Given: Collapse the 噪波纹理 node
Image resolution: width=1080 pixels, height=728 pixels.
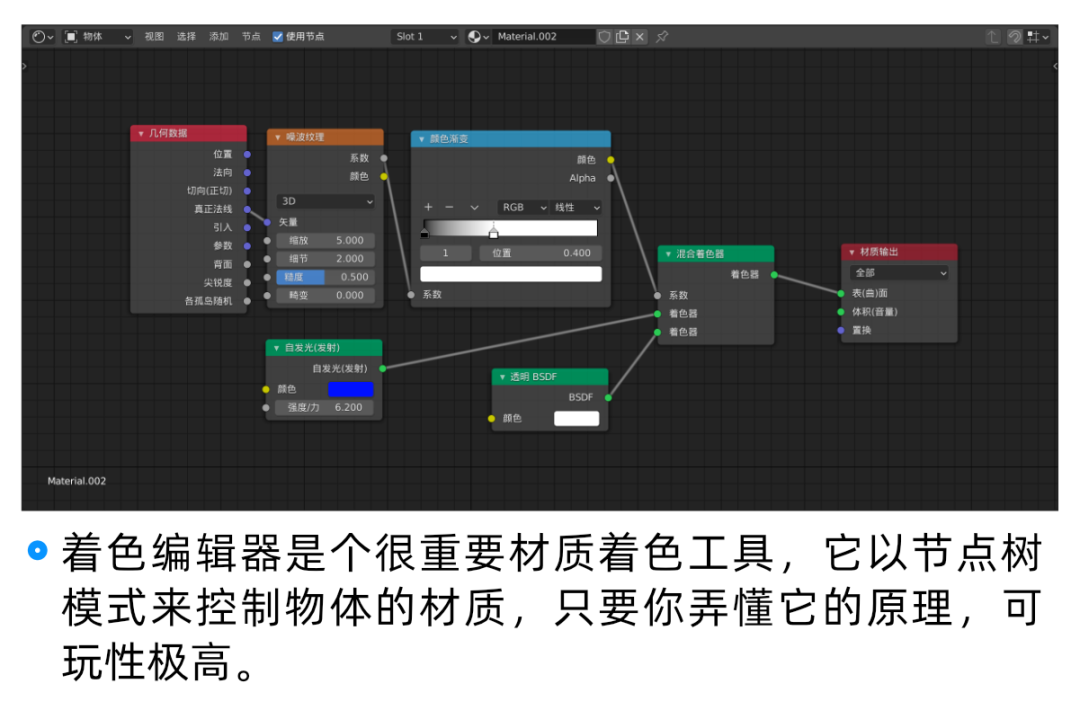Looking at the screenshot, I should tap(278, 137).
